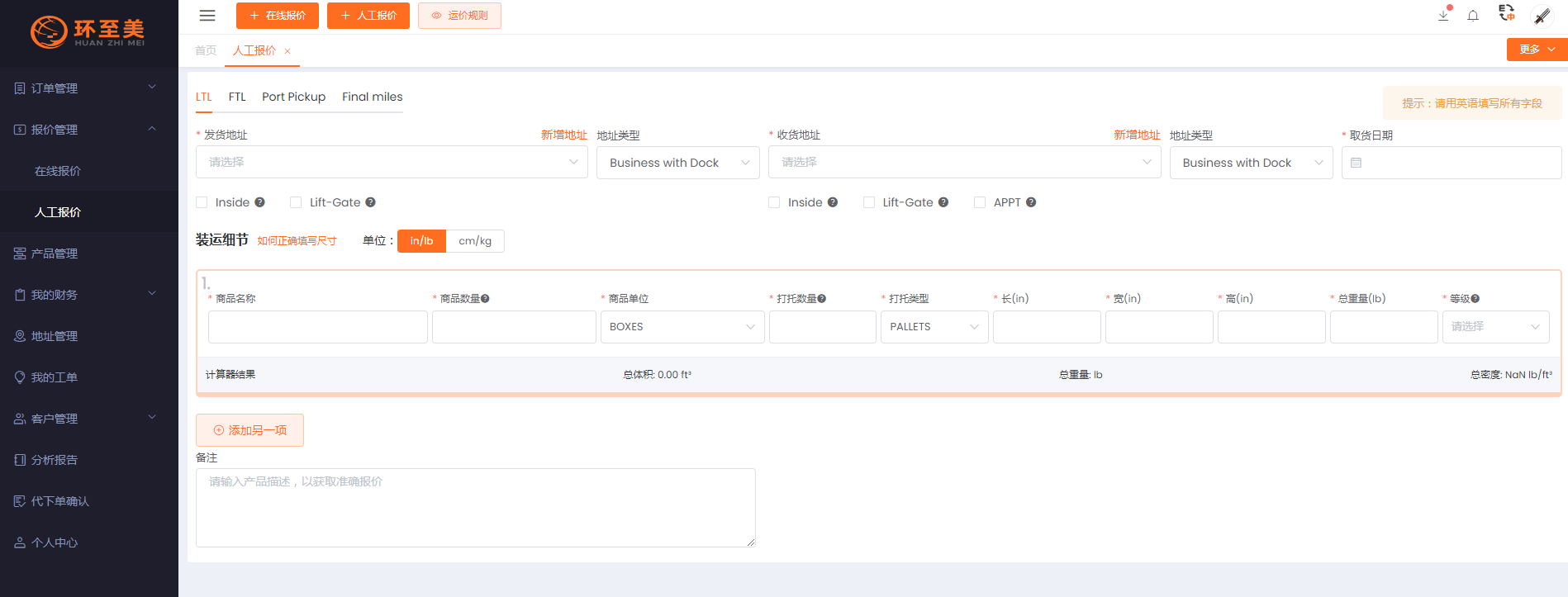The width and height of the screenshot is (1568, 597).
Task: Expand the 打托类型 PALLETS dropdown
Action: (934, 327)
